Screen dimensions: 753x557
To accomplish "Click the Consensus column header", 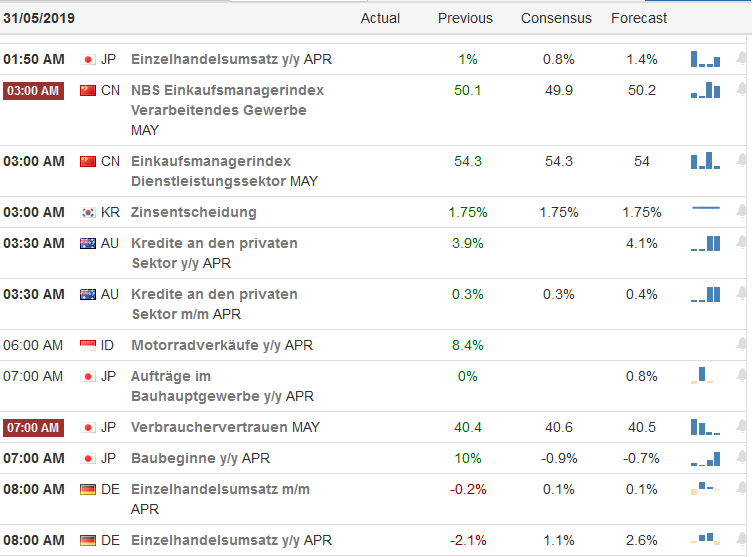I will [x=556, y=18].
